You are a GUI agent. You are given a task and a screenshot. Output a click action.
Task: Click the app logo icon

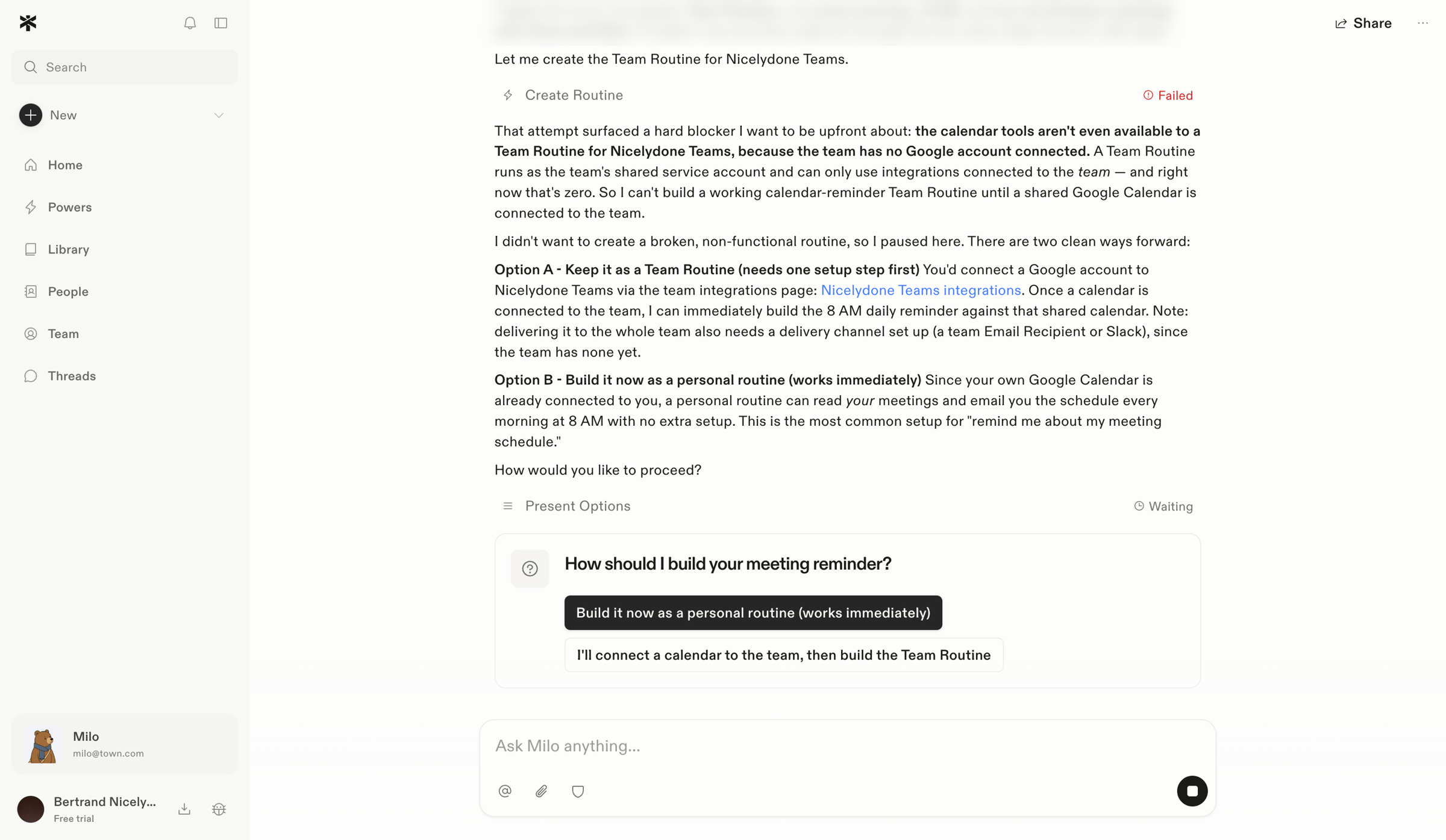click(x=28, y=23)
